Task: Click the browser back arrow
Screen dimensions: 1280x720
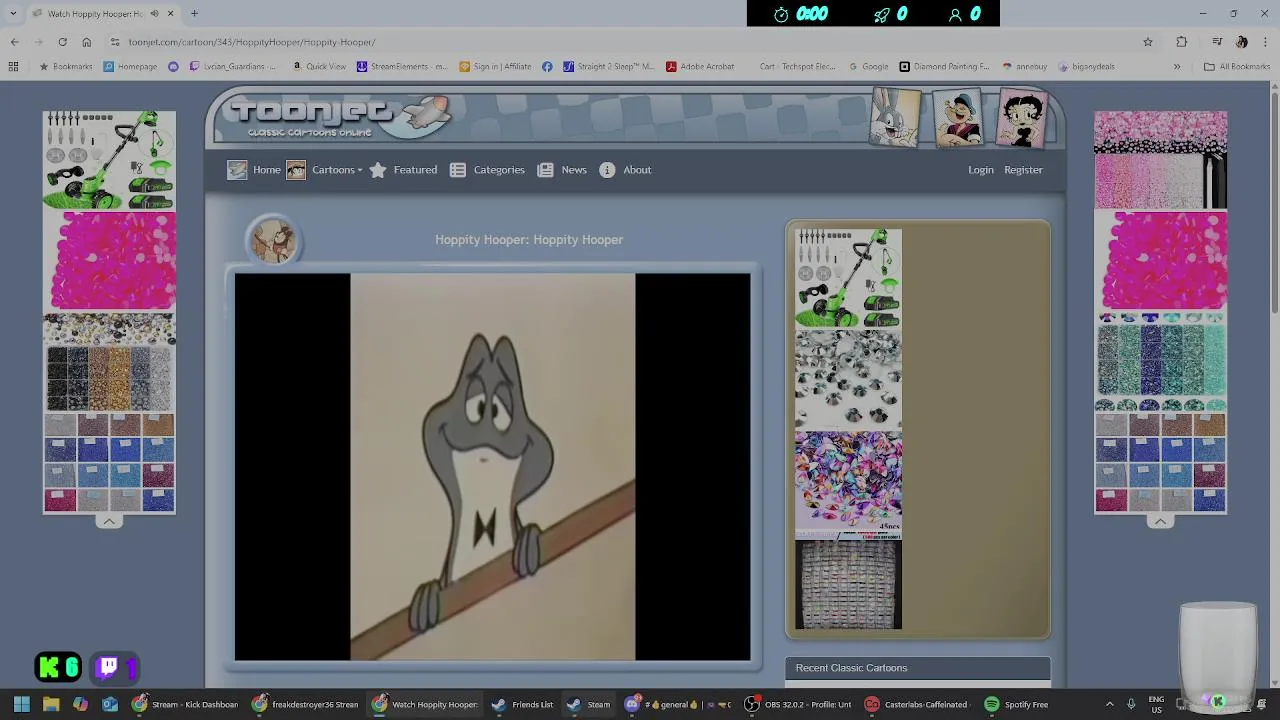Action: coord(14,42)
